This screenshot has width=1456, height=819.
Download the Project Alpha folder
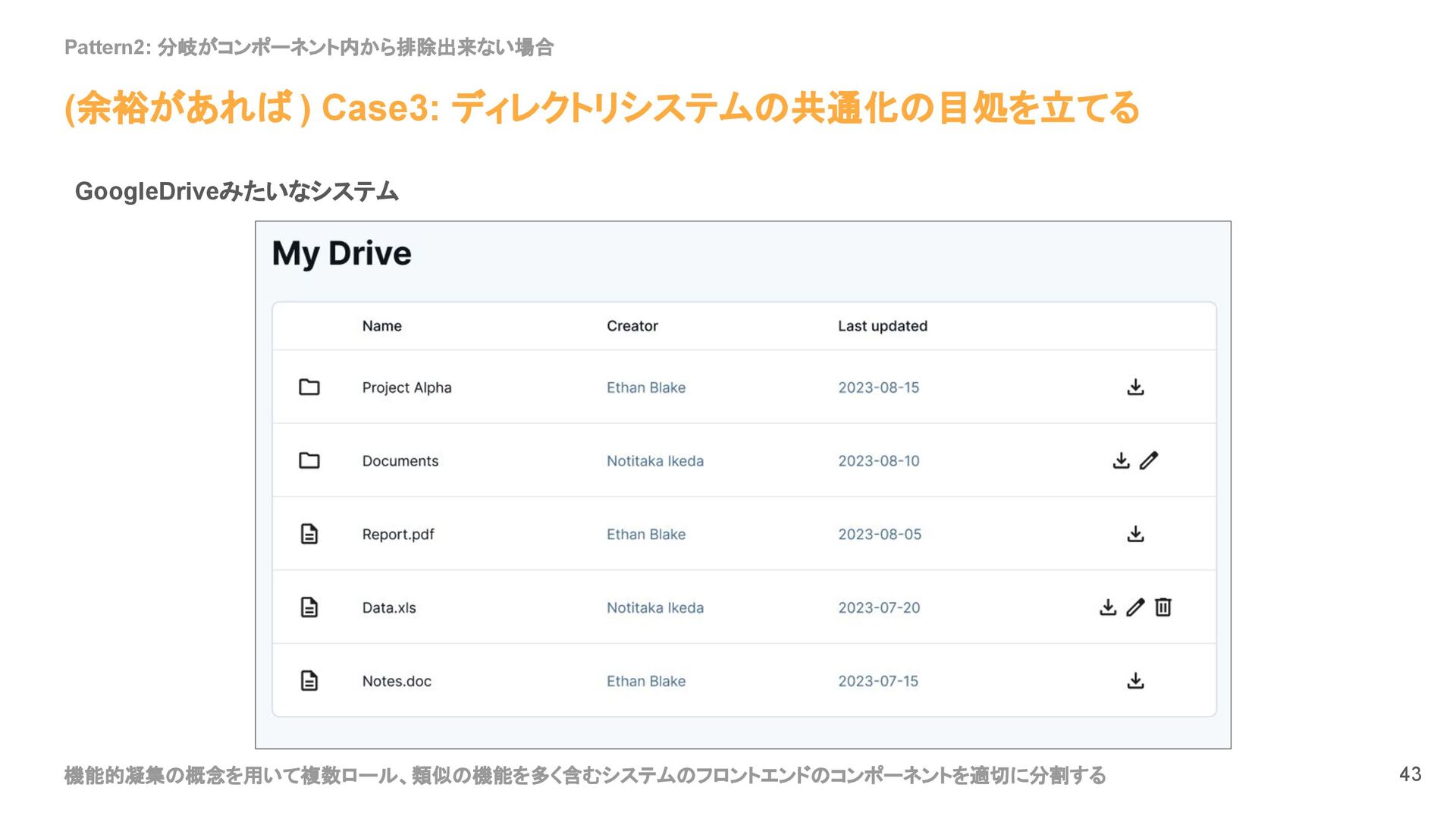click(1135, 388)
